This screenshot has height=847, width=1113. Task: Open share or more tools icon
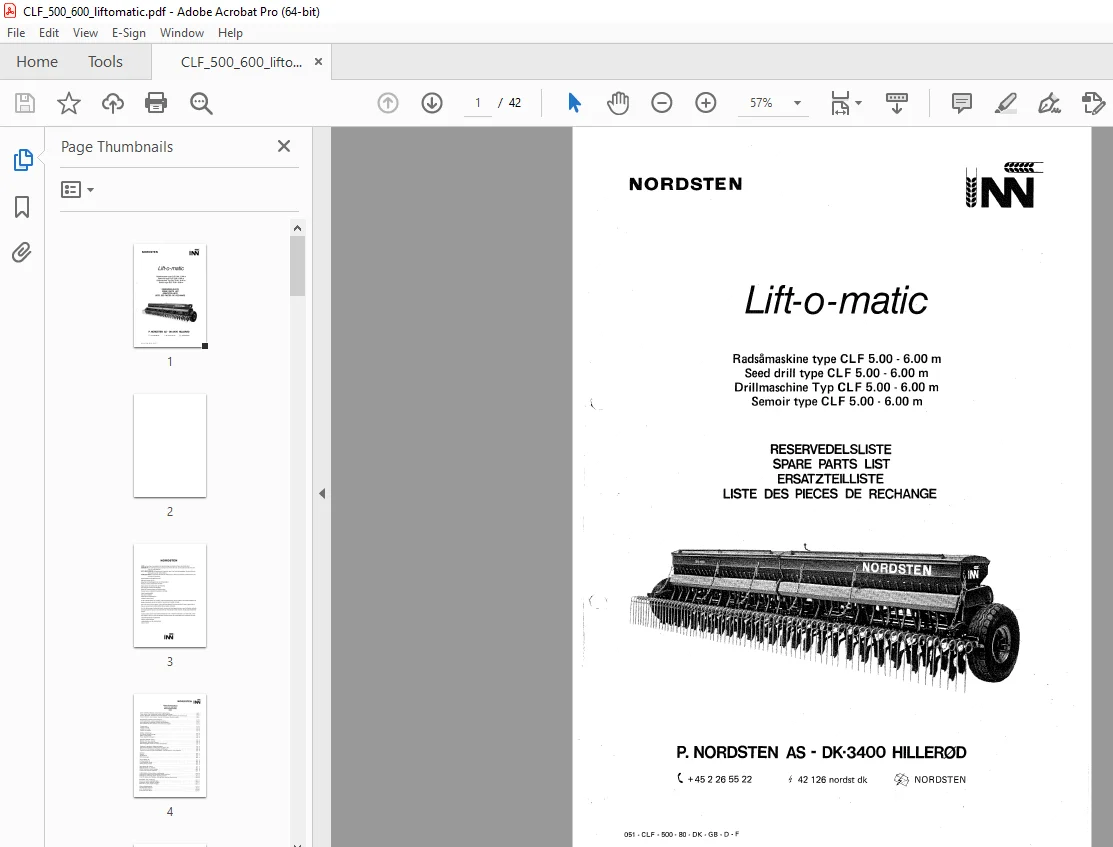pyautogui.click(x=1093, y=103)
